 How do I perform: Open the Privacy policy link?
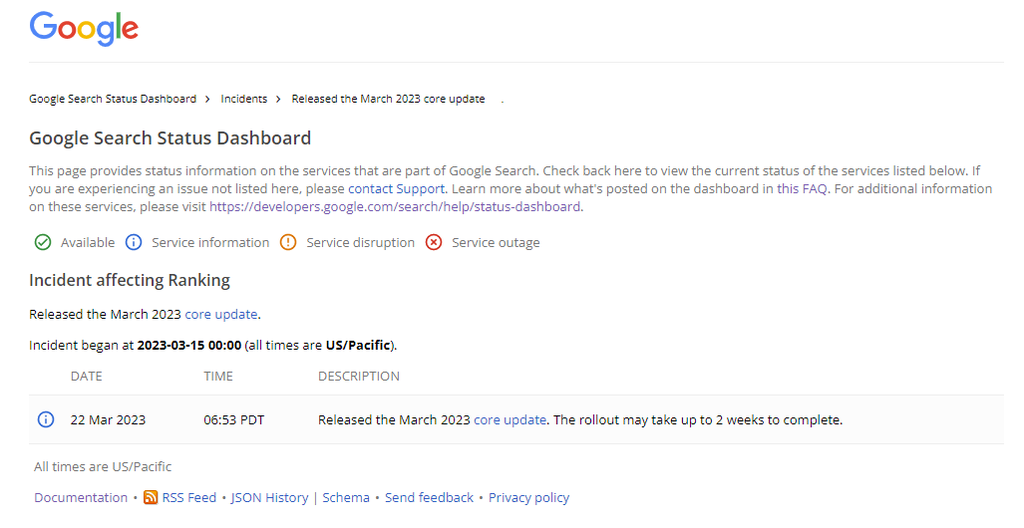click(529, 497)
